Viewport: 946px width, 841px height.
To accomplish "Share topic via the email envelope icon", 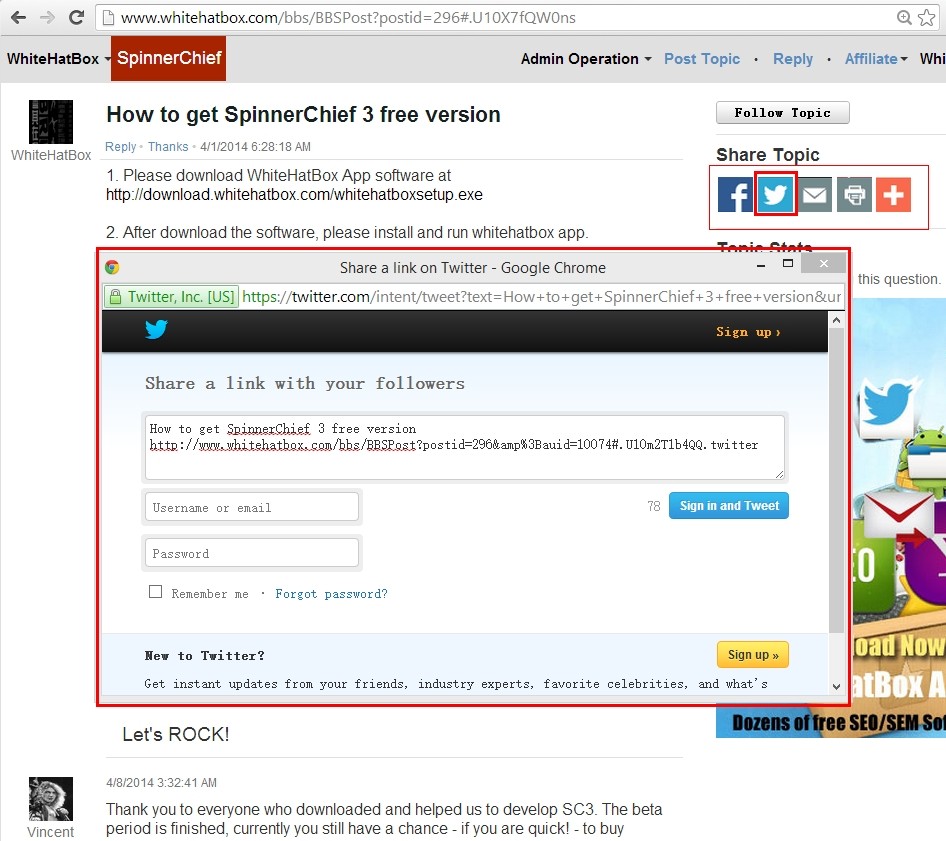I will (815, 194).
